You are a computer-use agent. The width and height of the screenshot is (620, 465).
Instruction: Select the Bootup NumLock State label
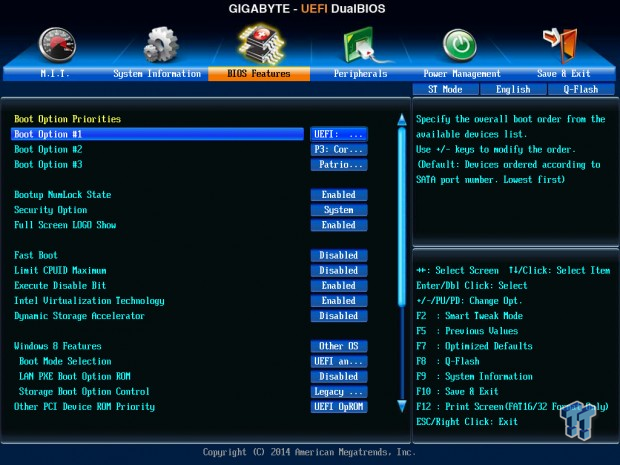pyautogui.click(x=62, y=195)
